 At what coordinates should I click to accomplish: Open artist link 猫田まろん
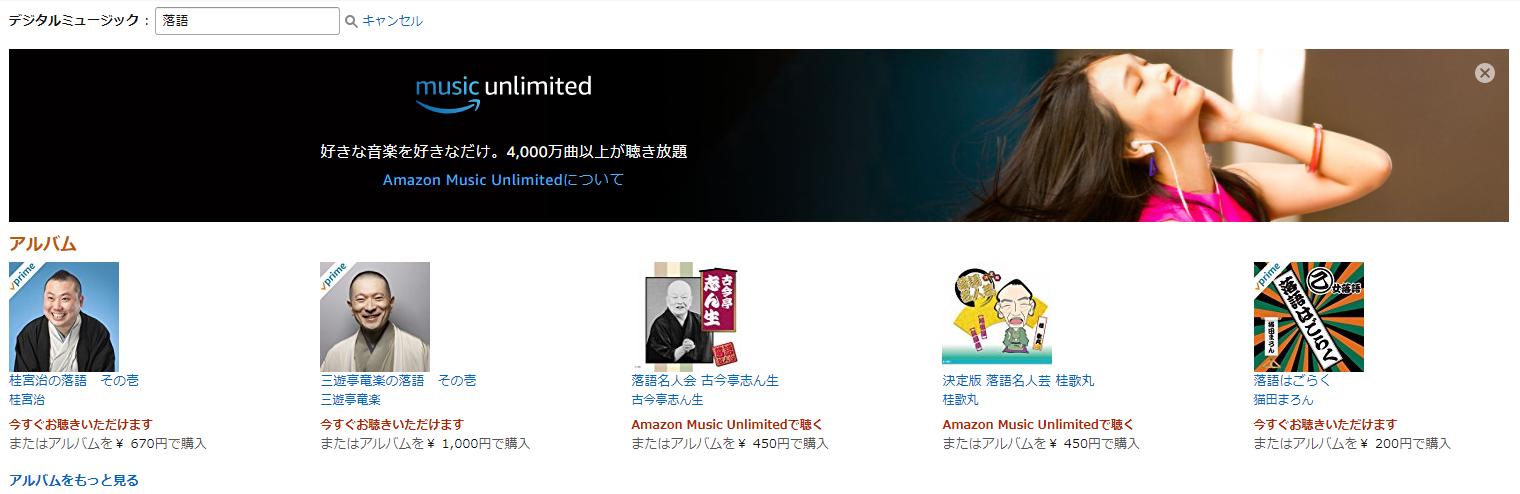[1284, 400]
